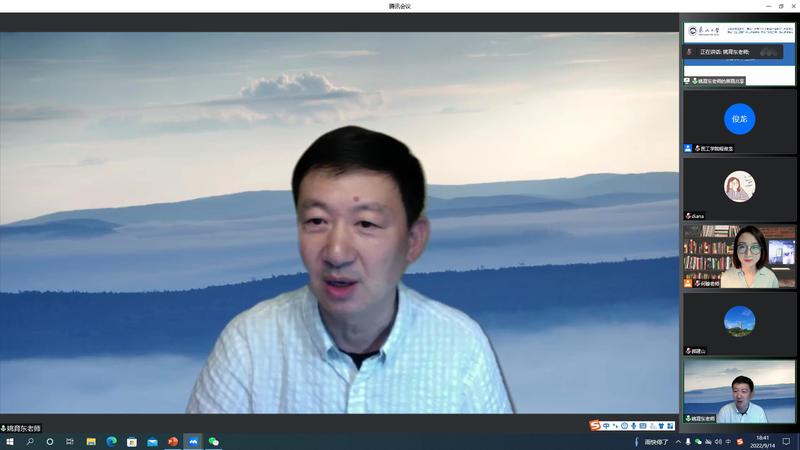The image size is (800, 450).
Task: Click the taskbar Search magnifier icon
Action: pyautogui.click(x=30, y=441)
